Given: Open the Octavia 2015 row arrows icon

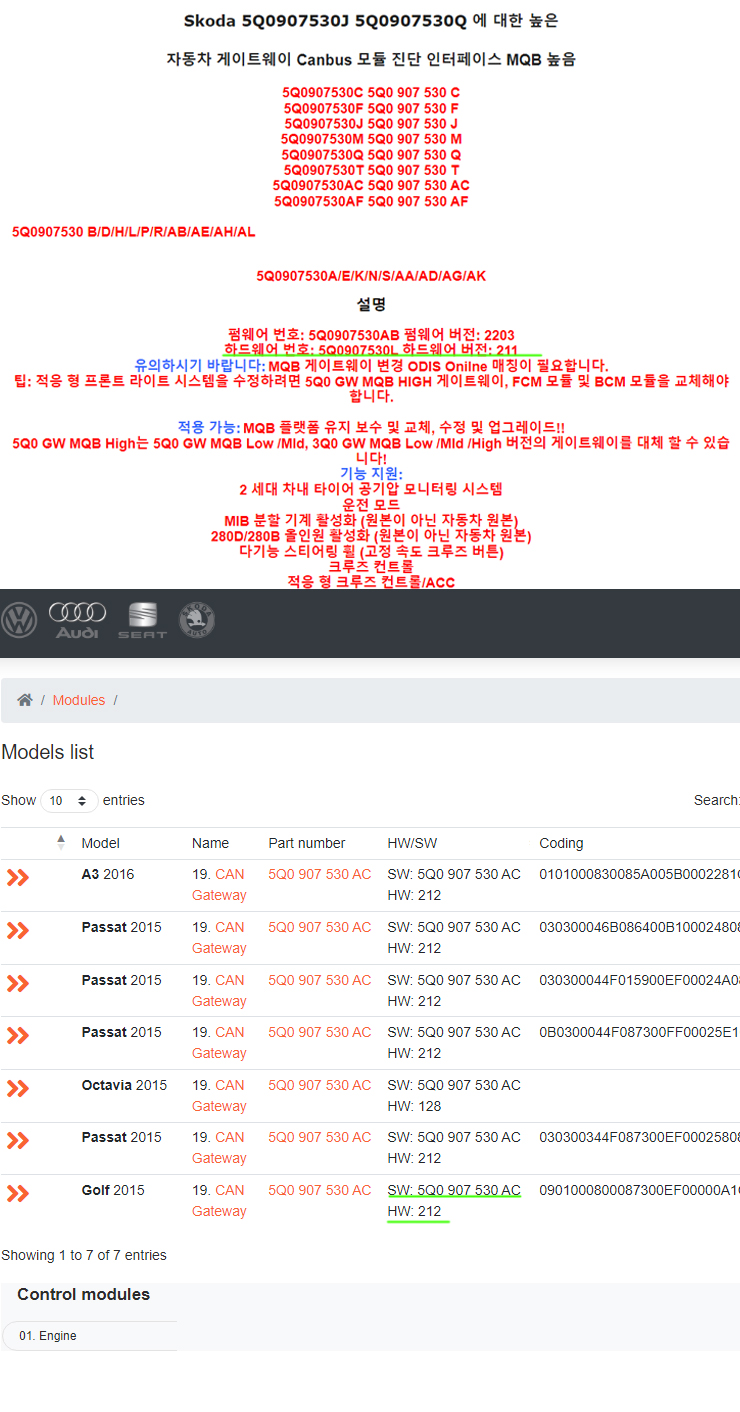Looking at the screenshot, I should [18, 1088].
